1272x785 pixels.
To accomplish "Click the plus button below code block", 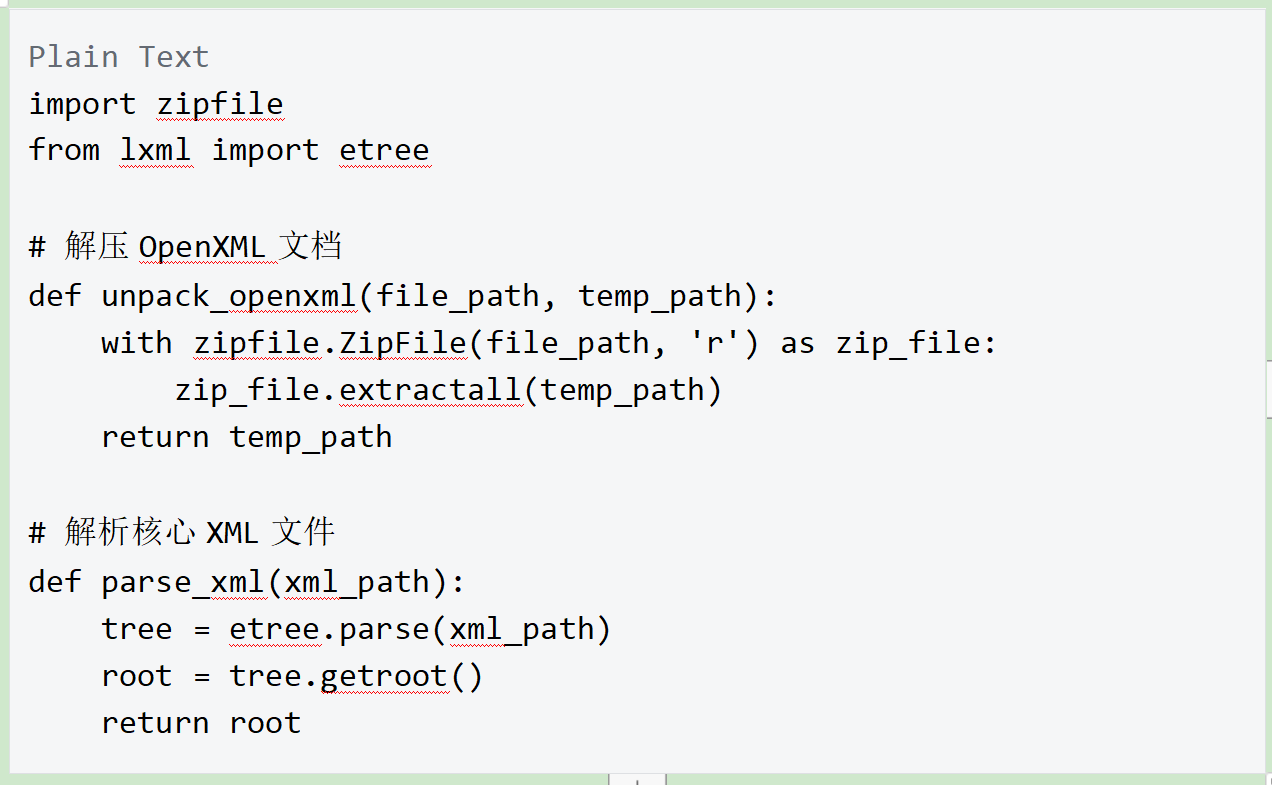I will point(638,779).
